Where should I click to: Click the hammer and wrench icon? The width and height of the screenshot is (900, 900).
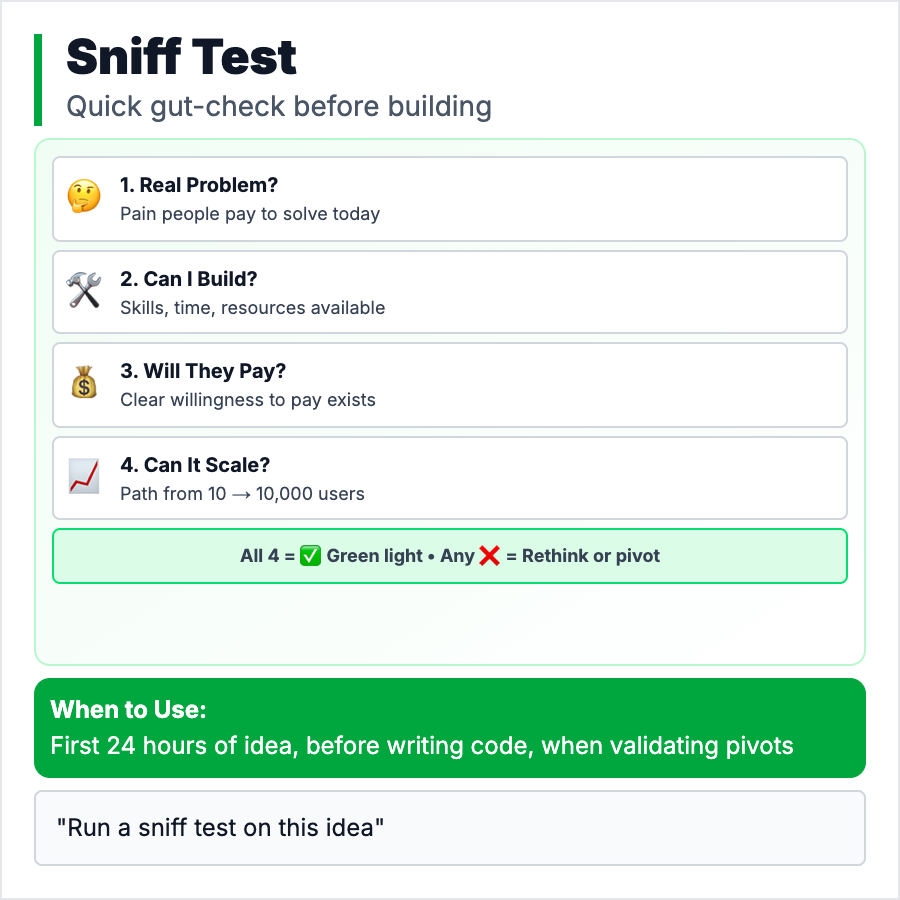(x=84, y=291)
